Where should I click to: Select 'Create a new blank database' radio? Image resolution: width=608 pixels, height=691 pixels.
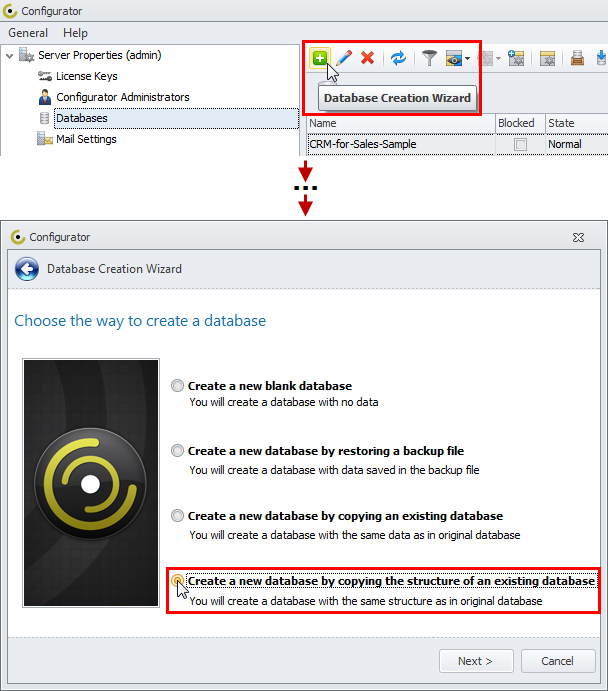click(178, 386)
